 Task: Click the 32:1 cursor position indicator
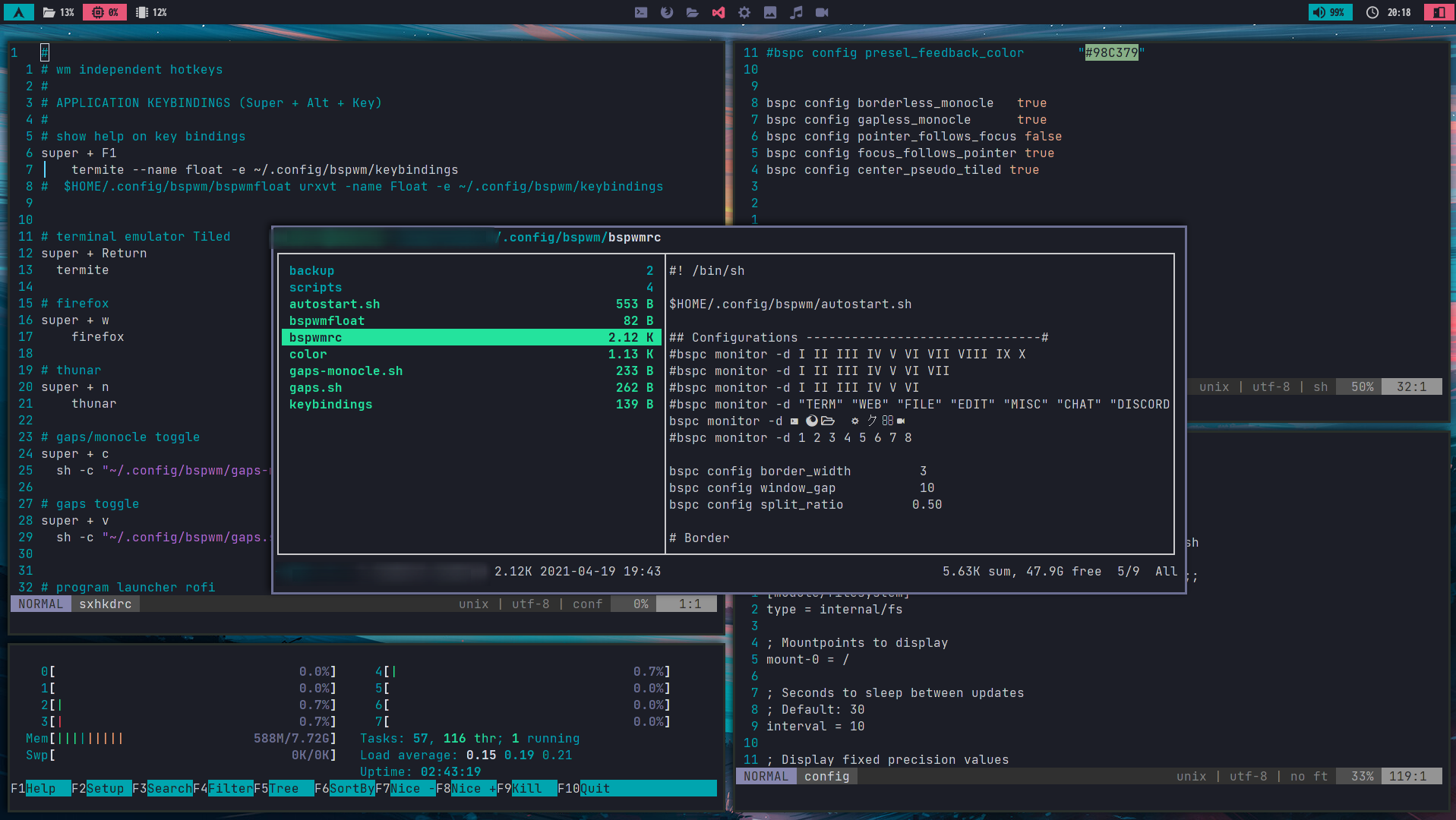1411,386
